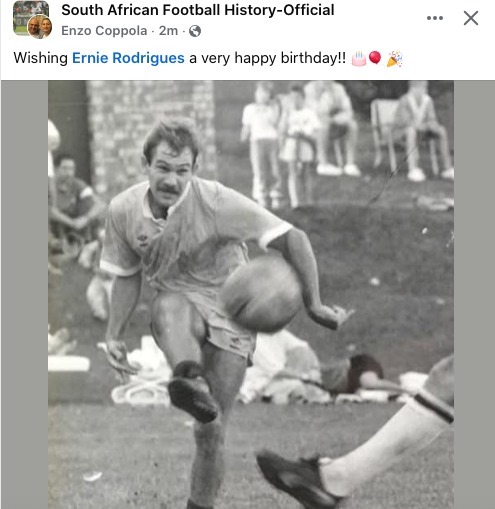Click the football in mid-air in photo
The image size is (495, 509).
click(x=262, y=293)
